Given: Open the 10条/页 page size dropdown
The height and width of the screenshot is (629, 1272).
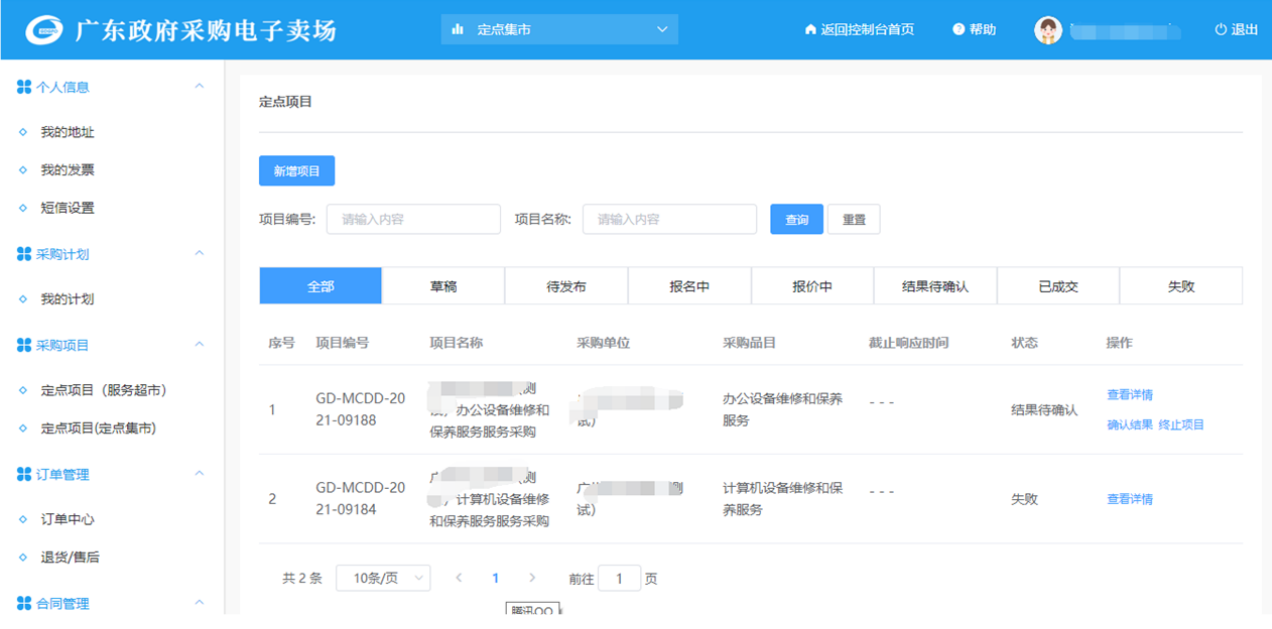Looking at the screenshot, I should [383, 578].
